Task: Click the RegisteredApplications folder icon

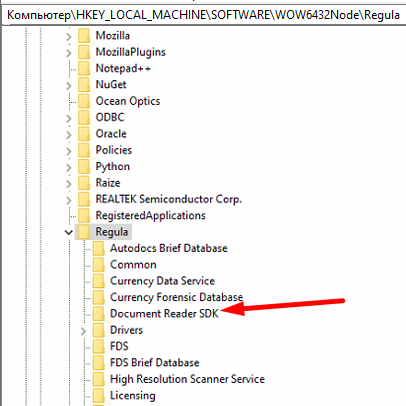Action: pyautogui.click(x=84, y=215)
